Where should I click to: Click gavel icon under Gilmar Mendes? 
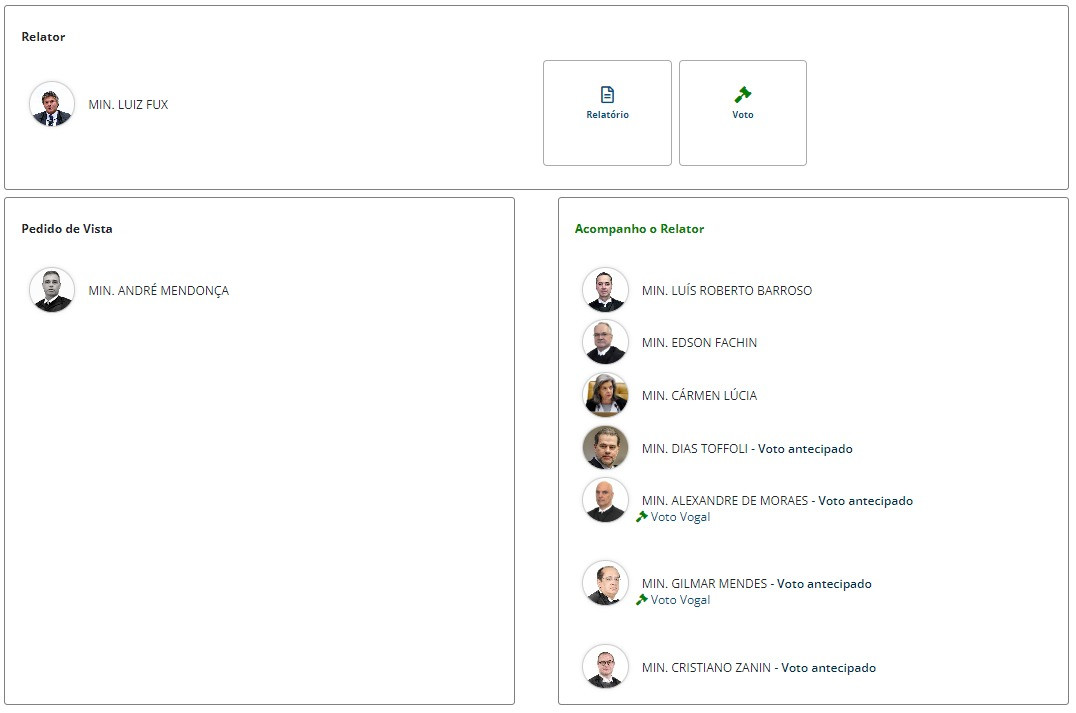[x=642, y=600]
